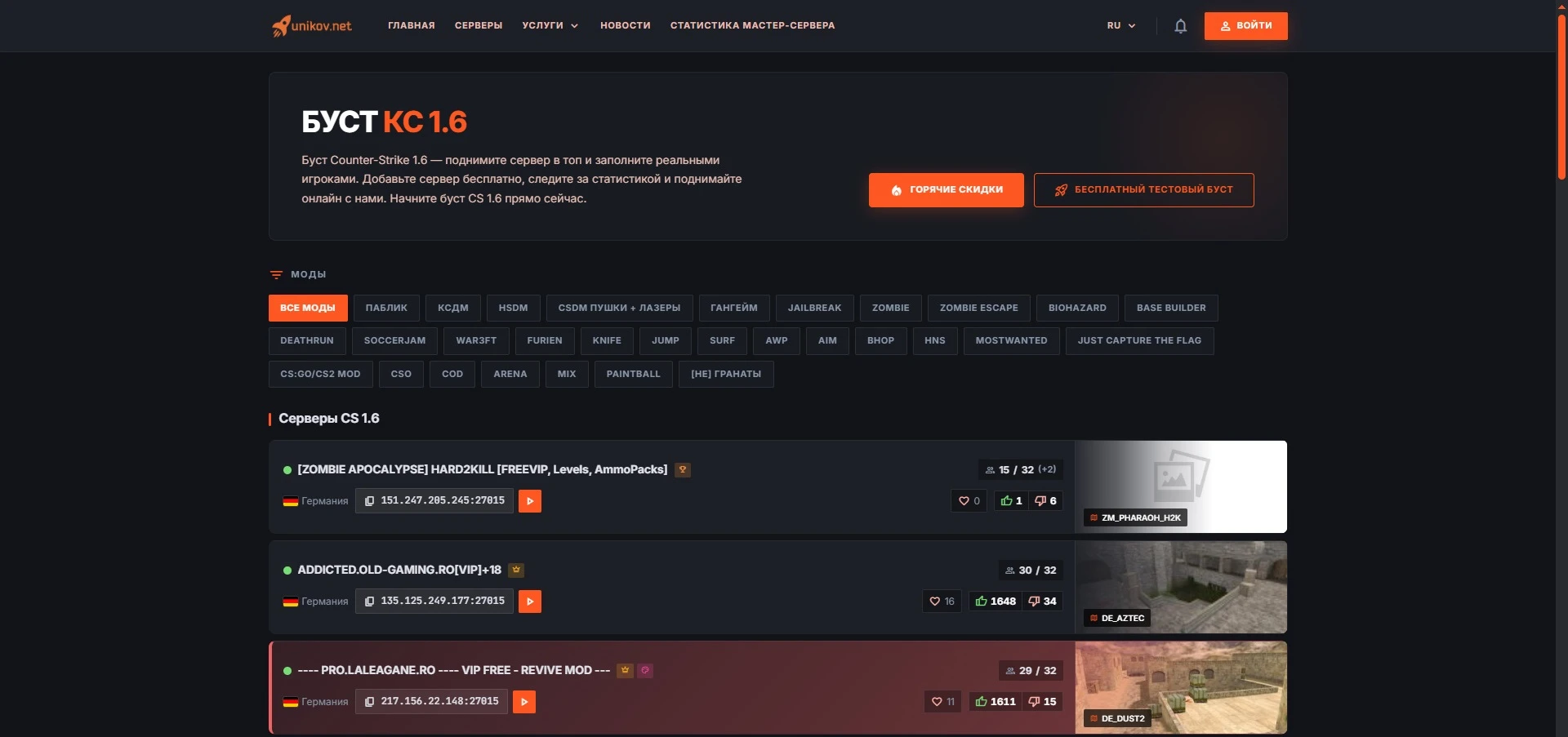1568x737 pixels.
Task: Filter by WAR3FT mode
Action: click(476, 341)
